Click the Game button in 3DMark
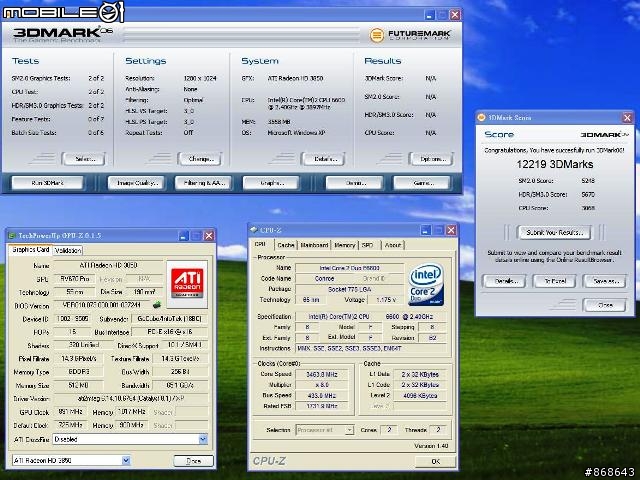The width and height of the screenshot is (640, 480). (x=422, y=183)
